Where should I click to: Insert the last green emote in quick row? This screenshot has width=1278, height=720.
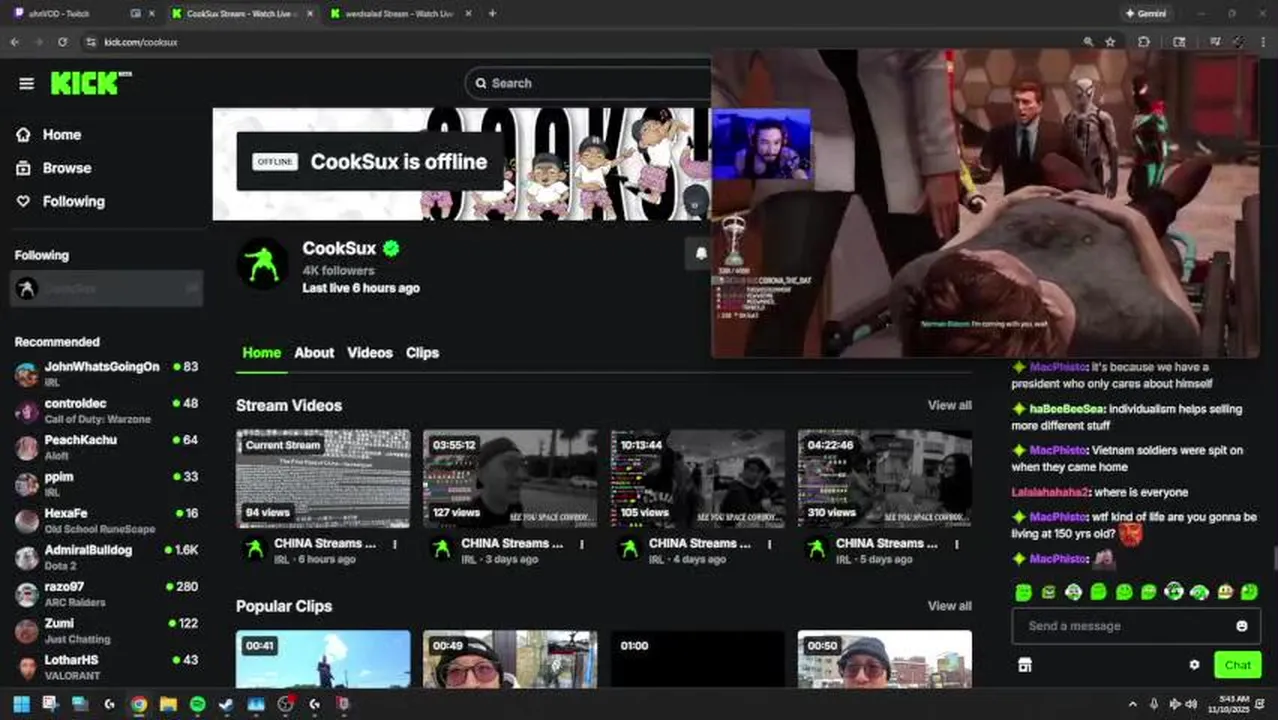tap(1249, 592)
